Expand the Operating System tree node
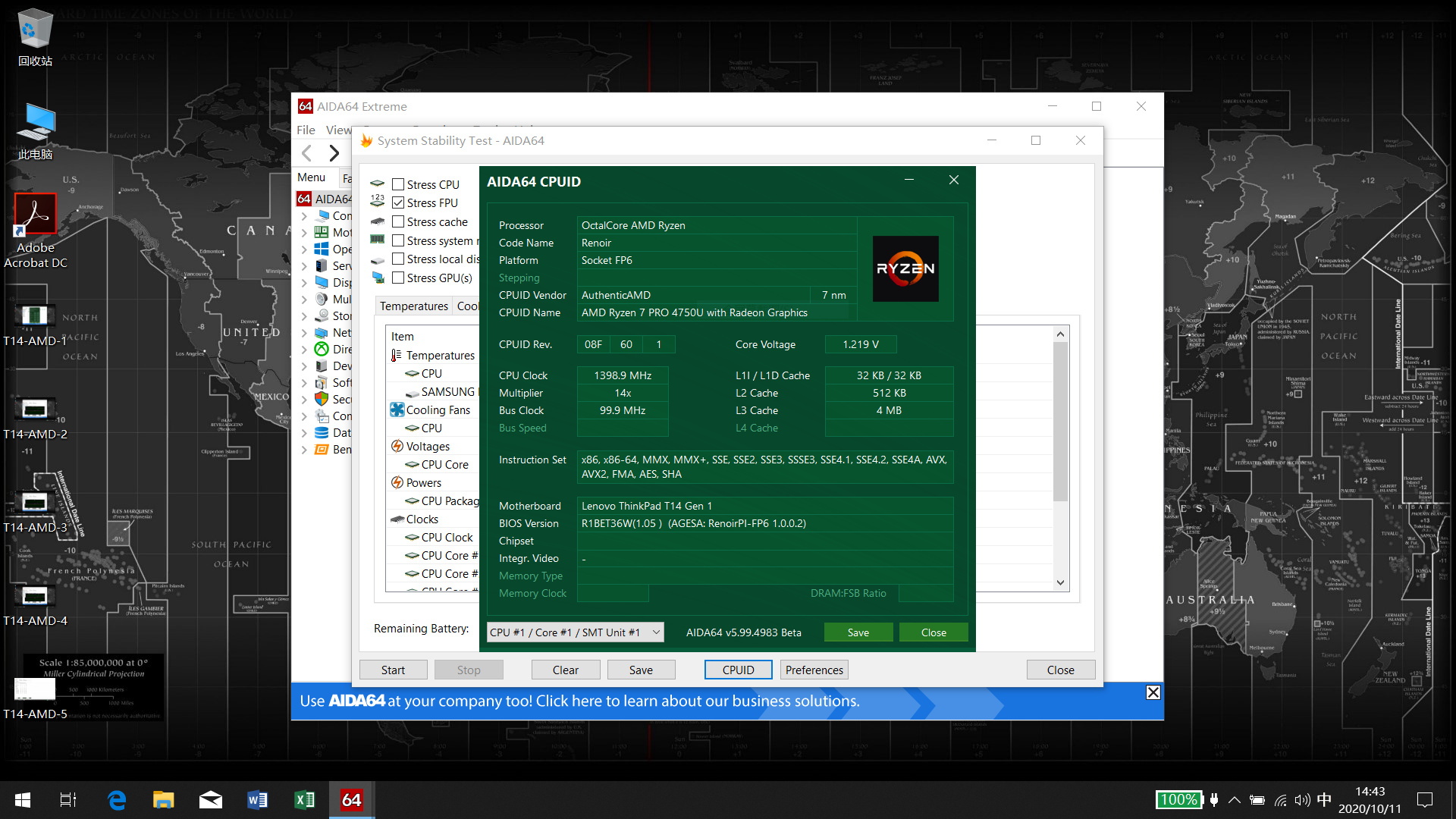The width and height of the screenshot is (1456, 819). (304, 249)
